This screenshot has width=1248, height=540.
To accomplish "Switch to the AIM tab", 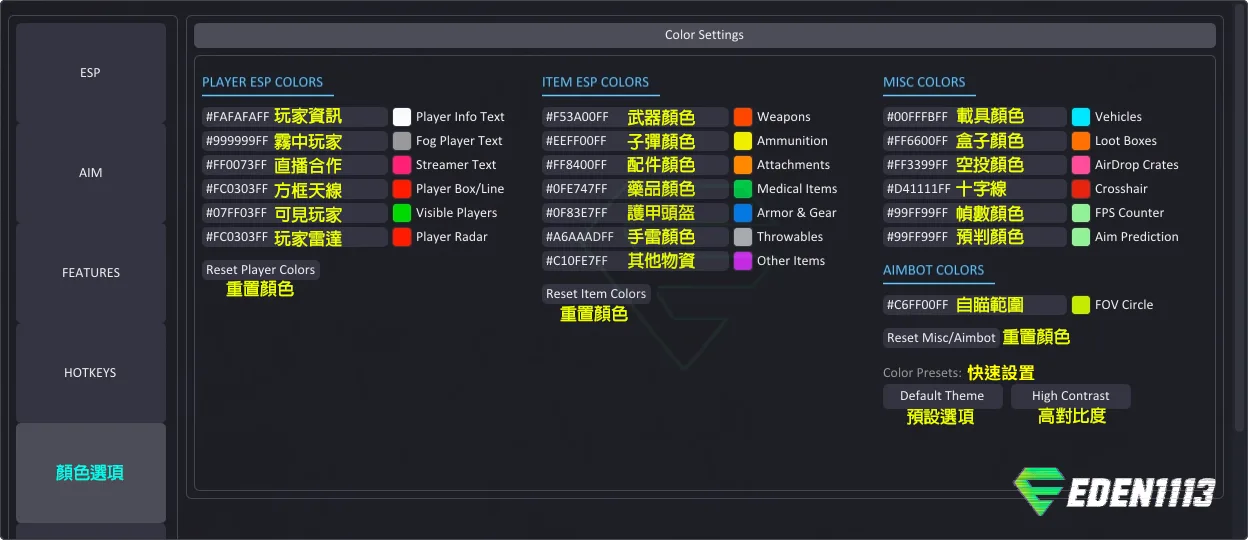I will click(91, 173).
